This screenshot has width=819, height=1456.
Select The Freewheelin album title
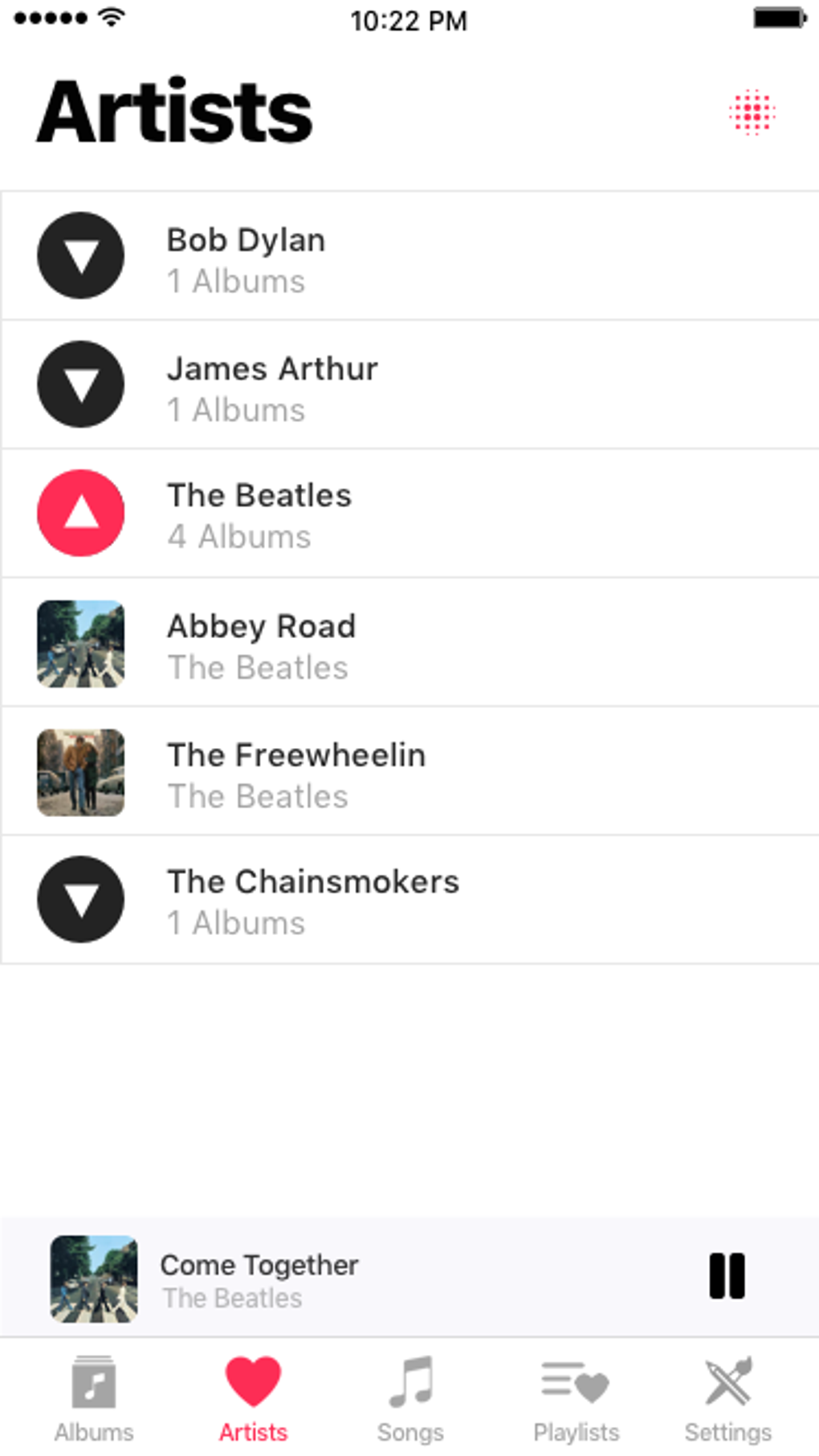296,755
